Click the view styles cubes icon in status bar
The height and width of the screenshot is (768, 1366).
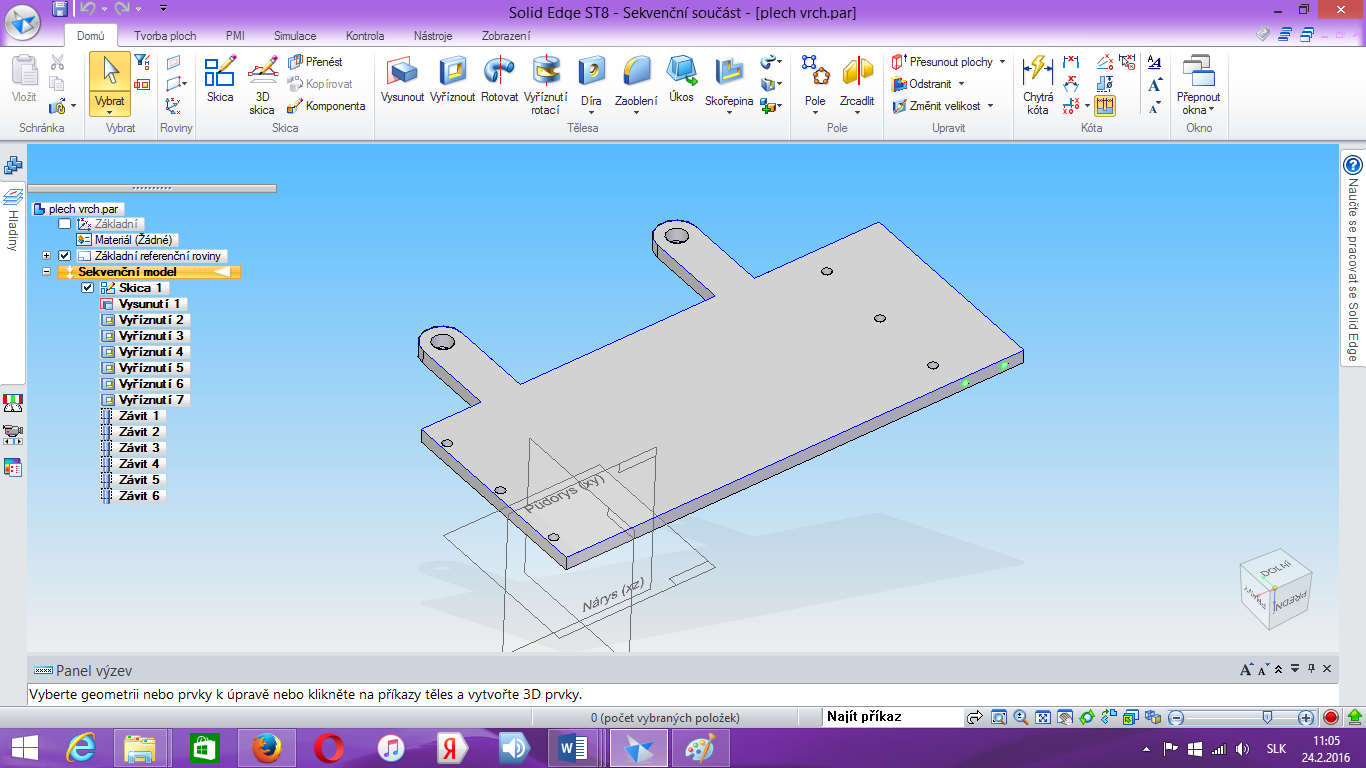point(1154,717)
